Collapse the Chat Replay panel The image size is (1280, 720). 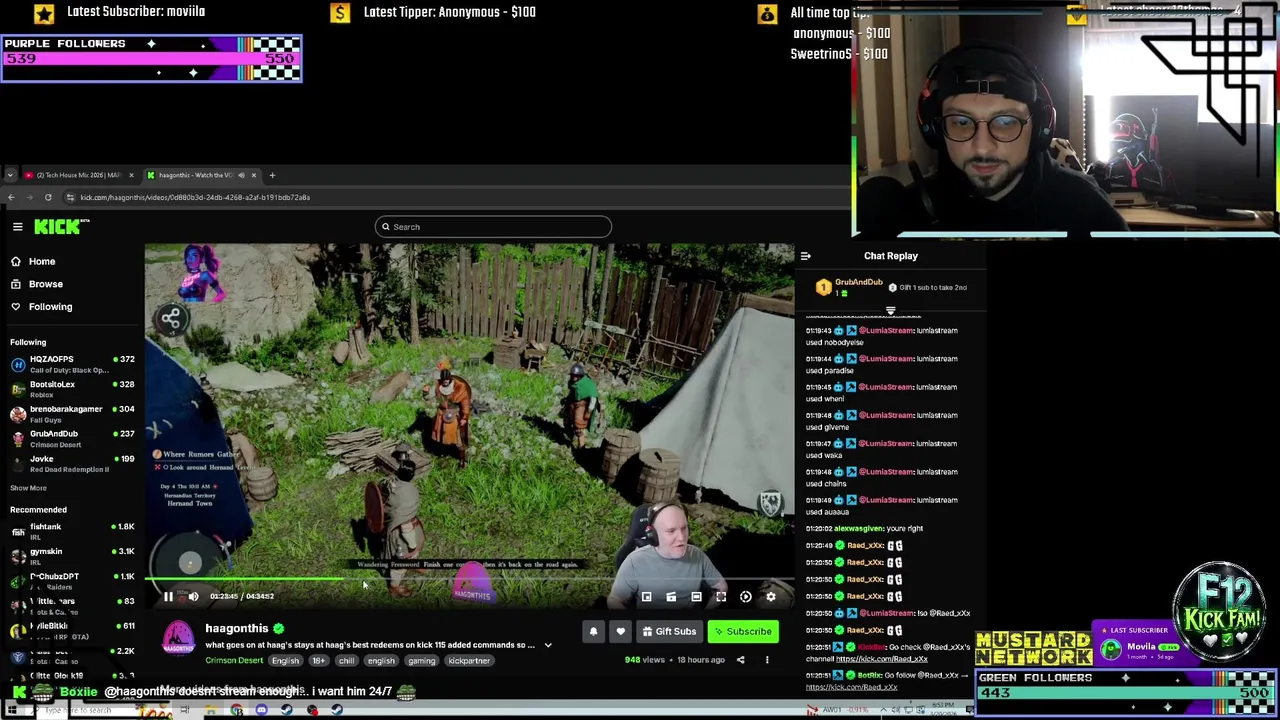coord(806,256)
